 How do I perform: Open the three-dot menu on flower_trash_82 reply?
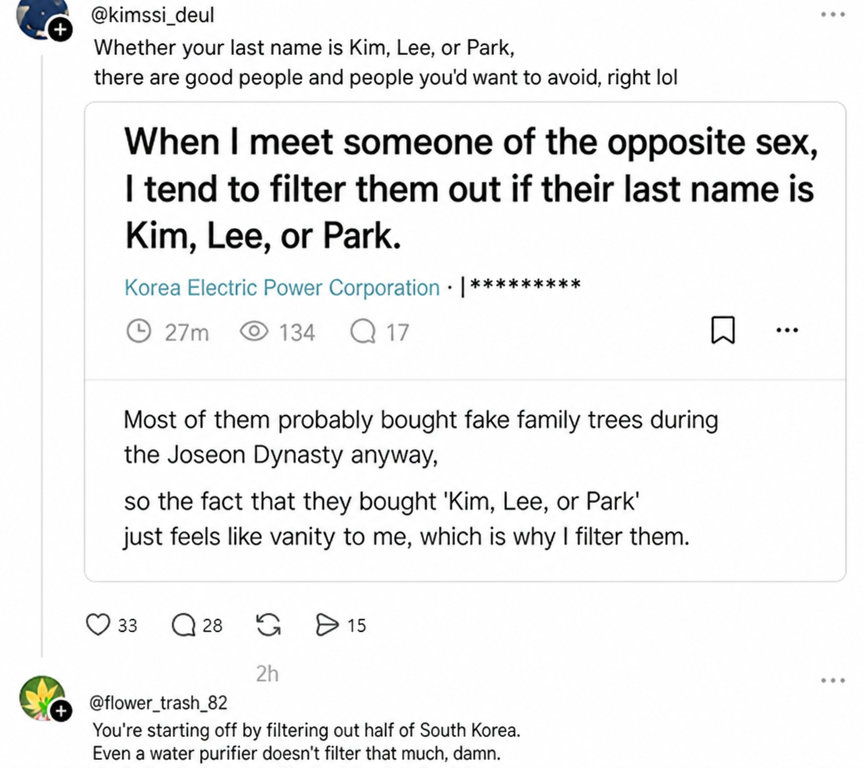pos(833,681)
